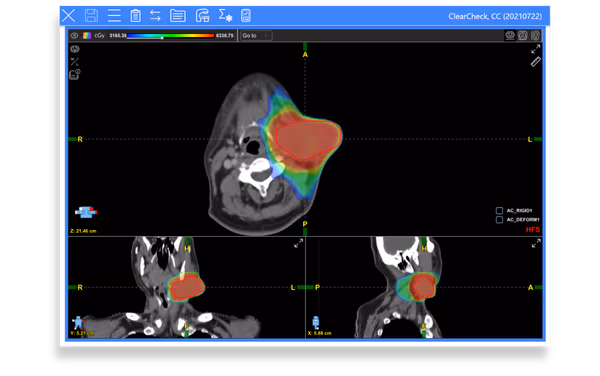Click the red target contour in the axial view
The image size is (600, 376).
(x=308, y=140)
